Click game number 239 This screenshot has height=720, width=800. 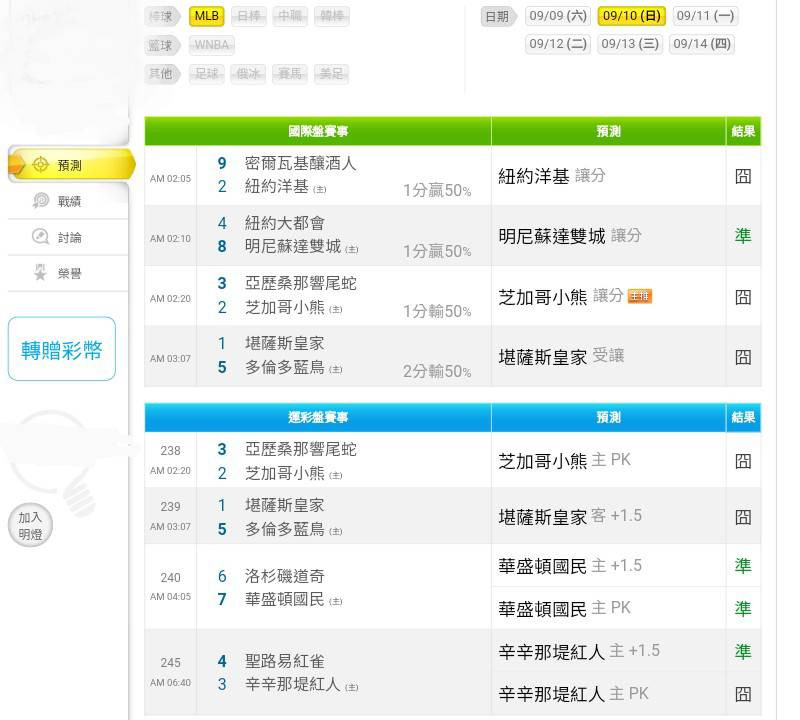(170, 507)
